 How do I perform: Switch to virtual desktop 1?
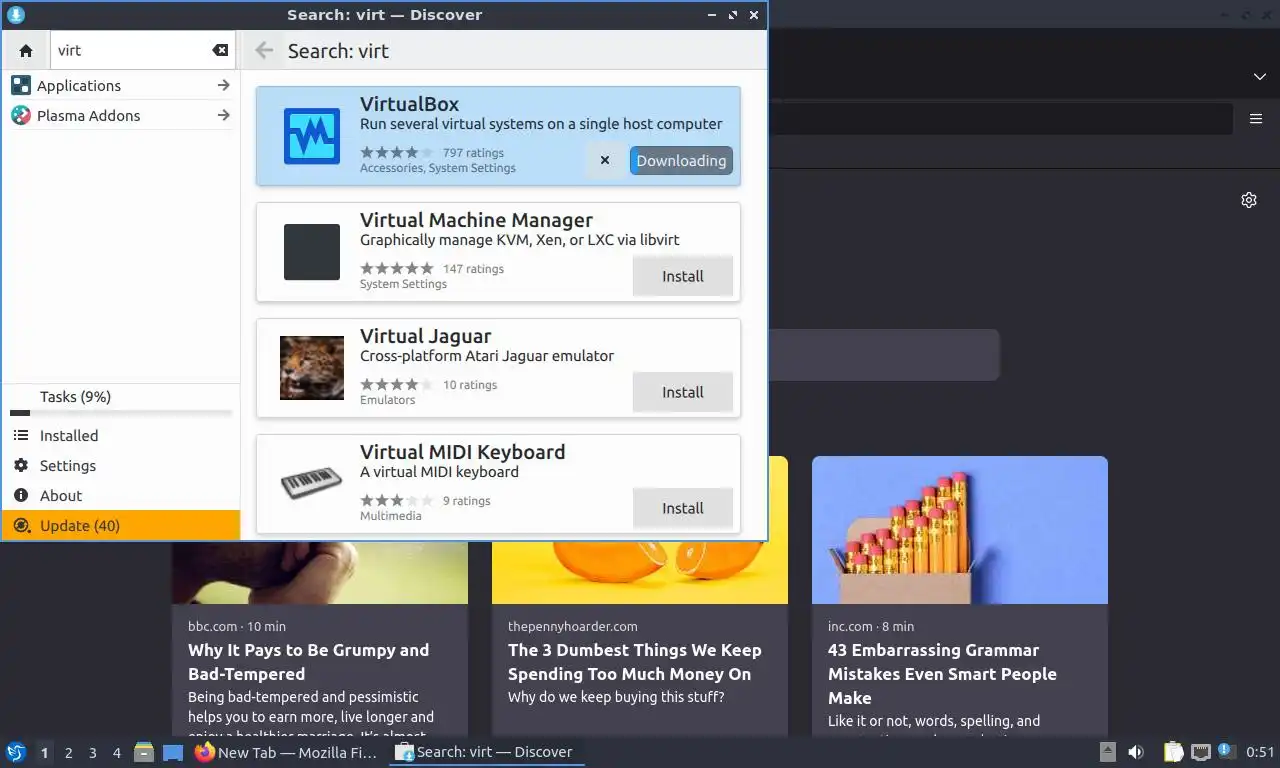[x=44, y=753]
